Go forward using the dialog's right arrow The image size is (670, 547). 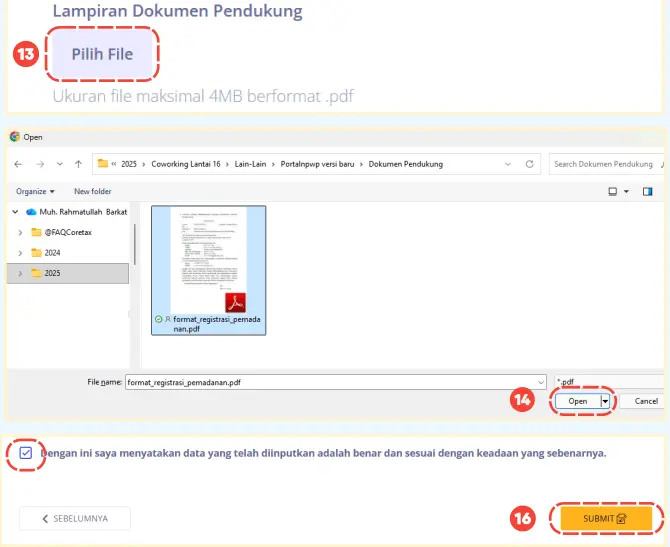(40, 164)
